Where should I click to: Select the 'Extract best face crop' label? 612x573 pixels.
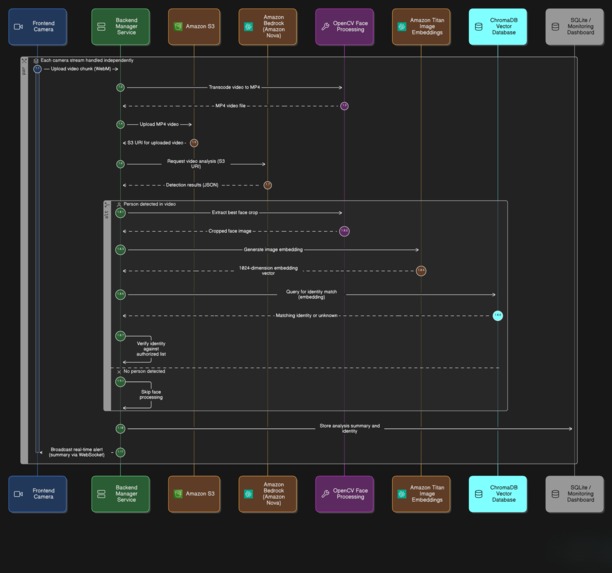pos(235,213)
